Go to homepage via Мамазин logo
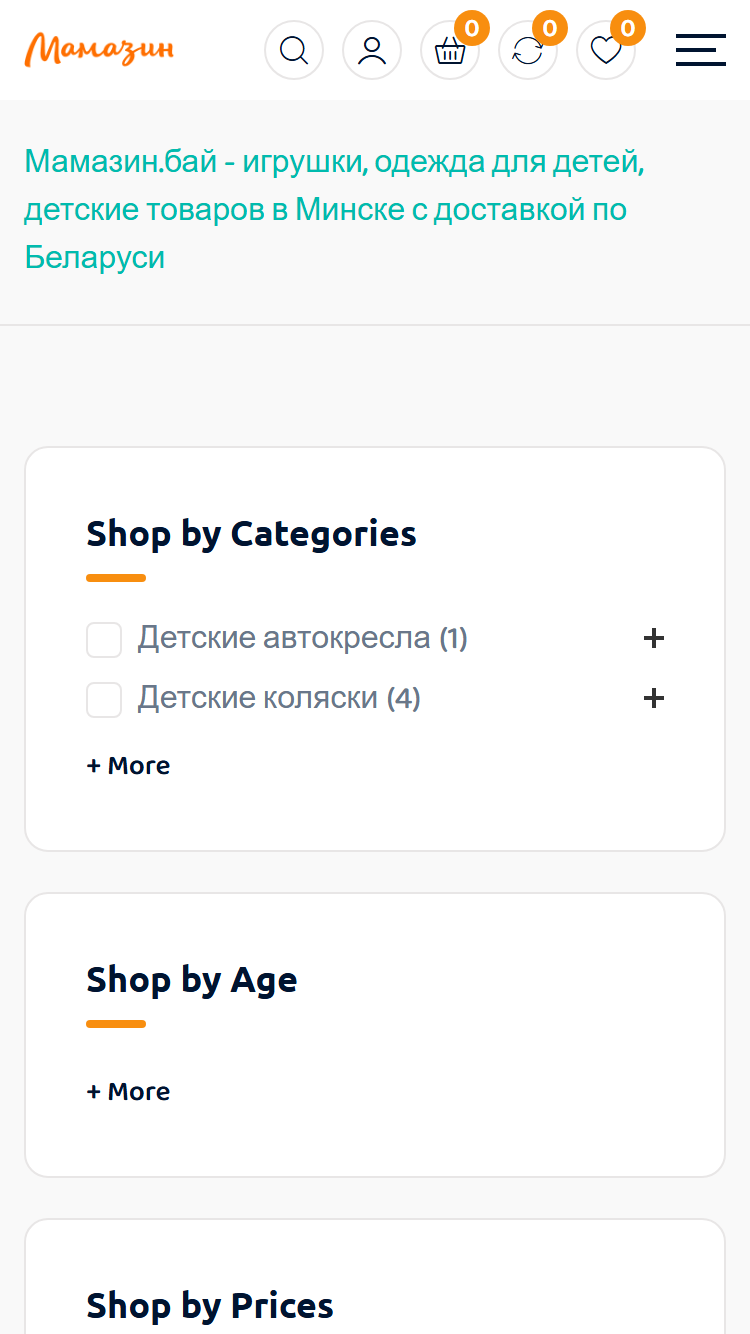This screenshot has height=1334, width=750. point(99,49)
